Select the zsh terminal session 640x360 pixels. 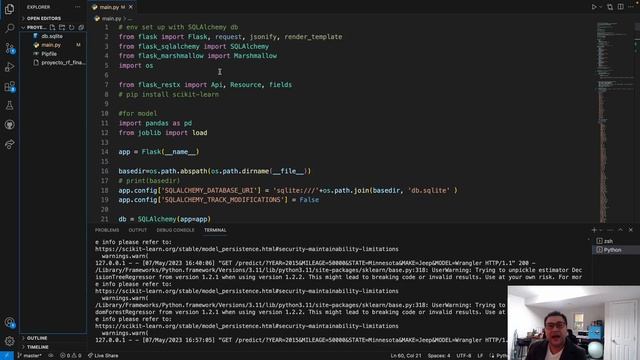tap(608, 241)
